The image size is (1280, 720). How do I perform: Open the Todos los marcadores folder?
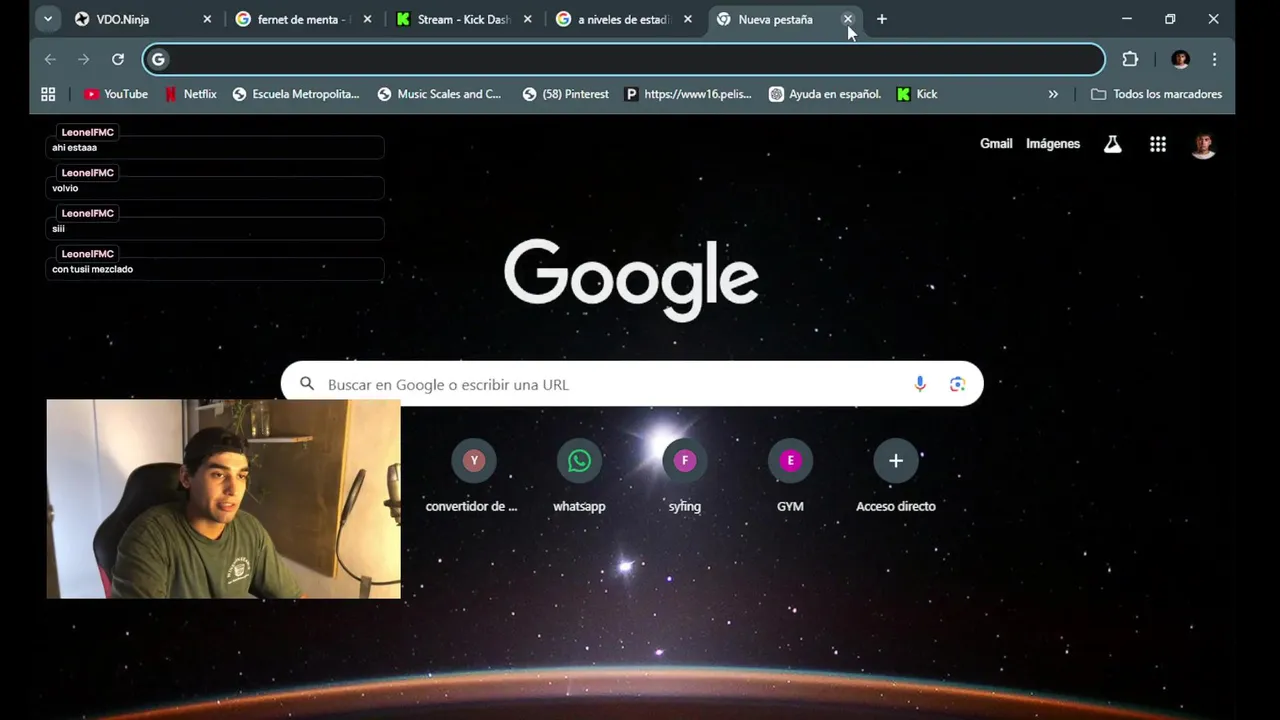(x=1156, y=94)
